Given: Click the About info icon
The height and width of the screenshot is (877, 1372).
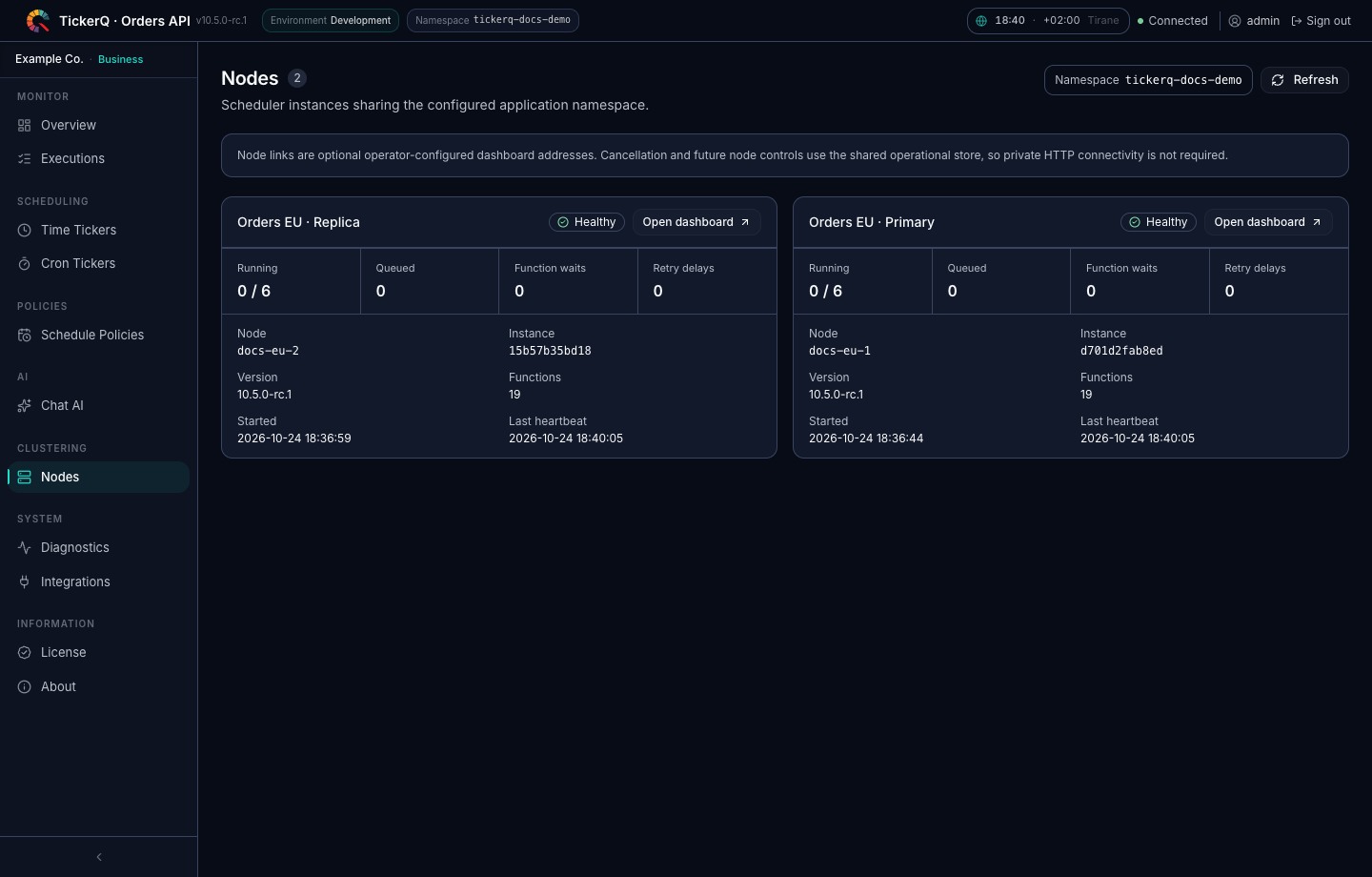Looking at the screenshot, I should pos(25,686).
